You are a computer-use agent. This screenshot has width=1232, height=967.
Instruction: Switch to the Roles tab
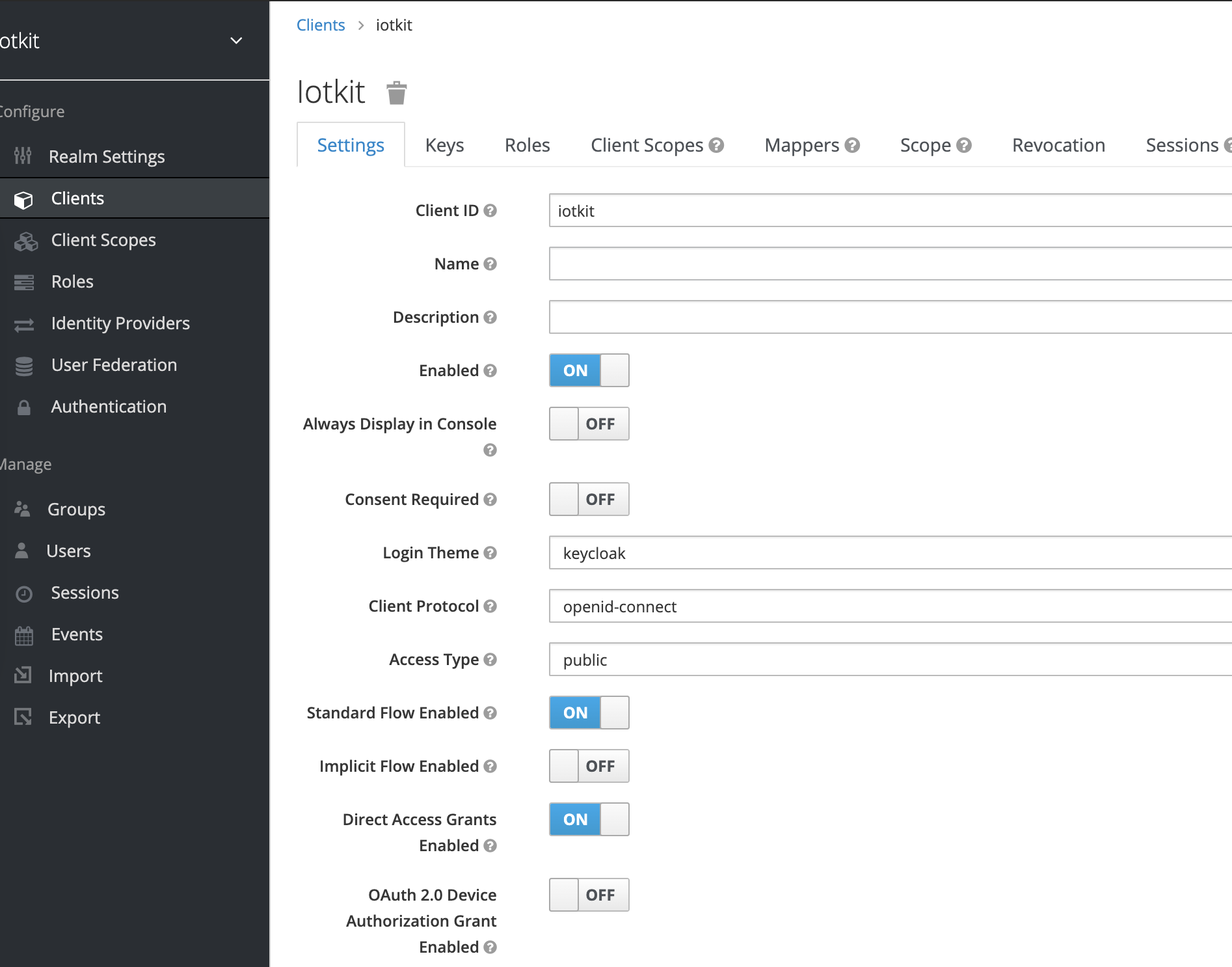point(528,145)
